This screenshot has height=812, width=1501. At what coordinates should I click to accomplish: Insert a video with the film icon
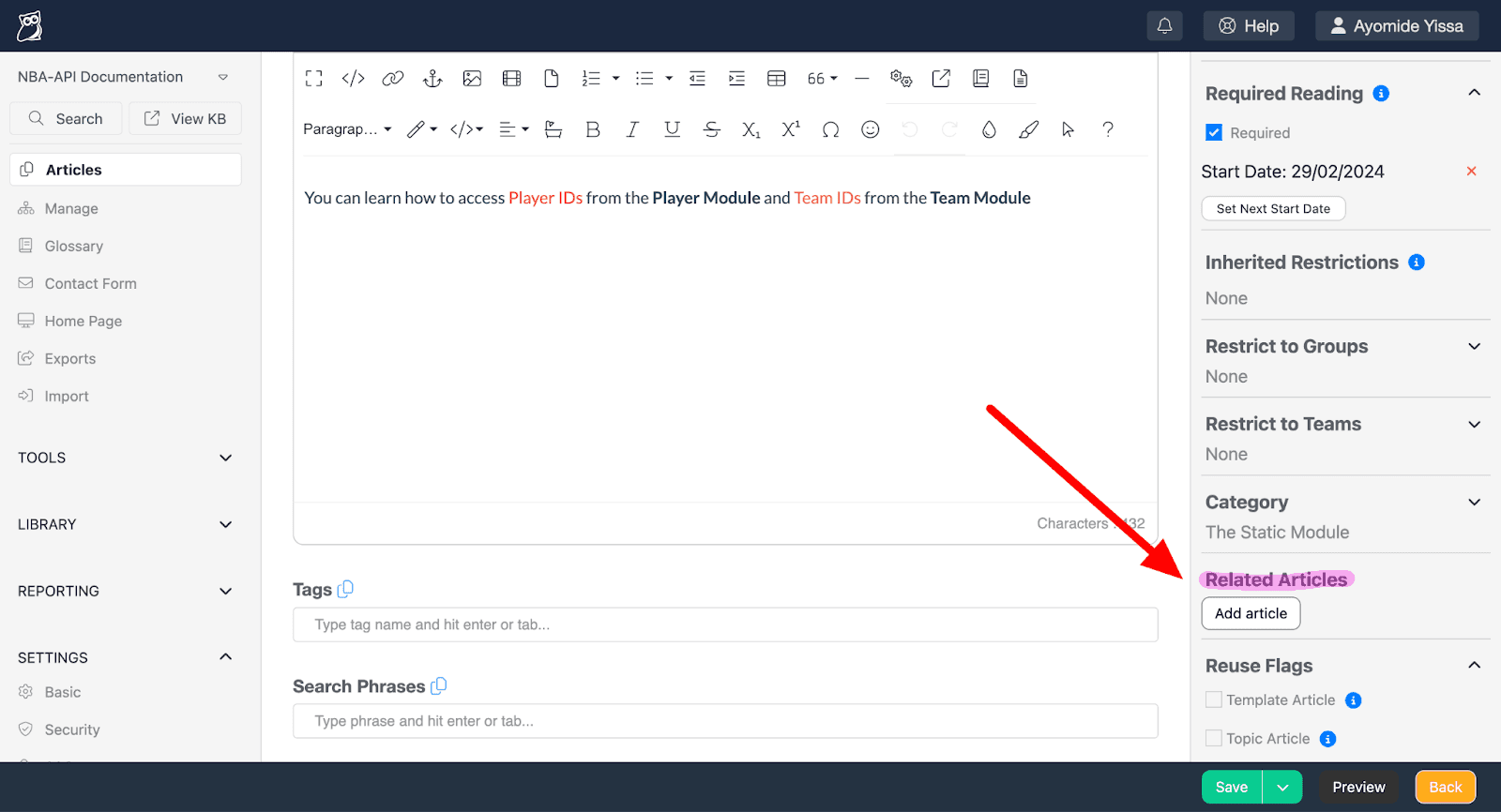tap(511, 79)
